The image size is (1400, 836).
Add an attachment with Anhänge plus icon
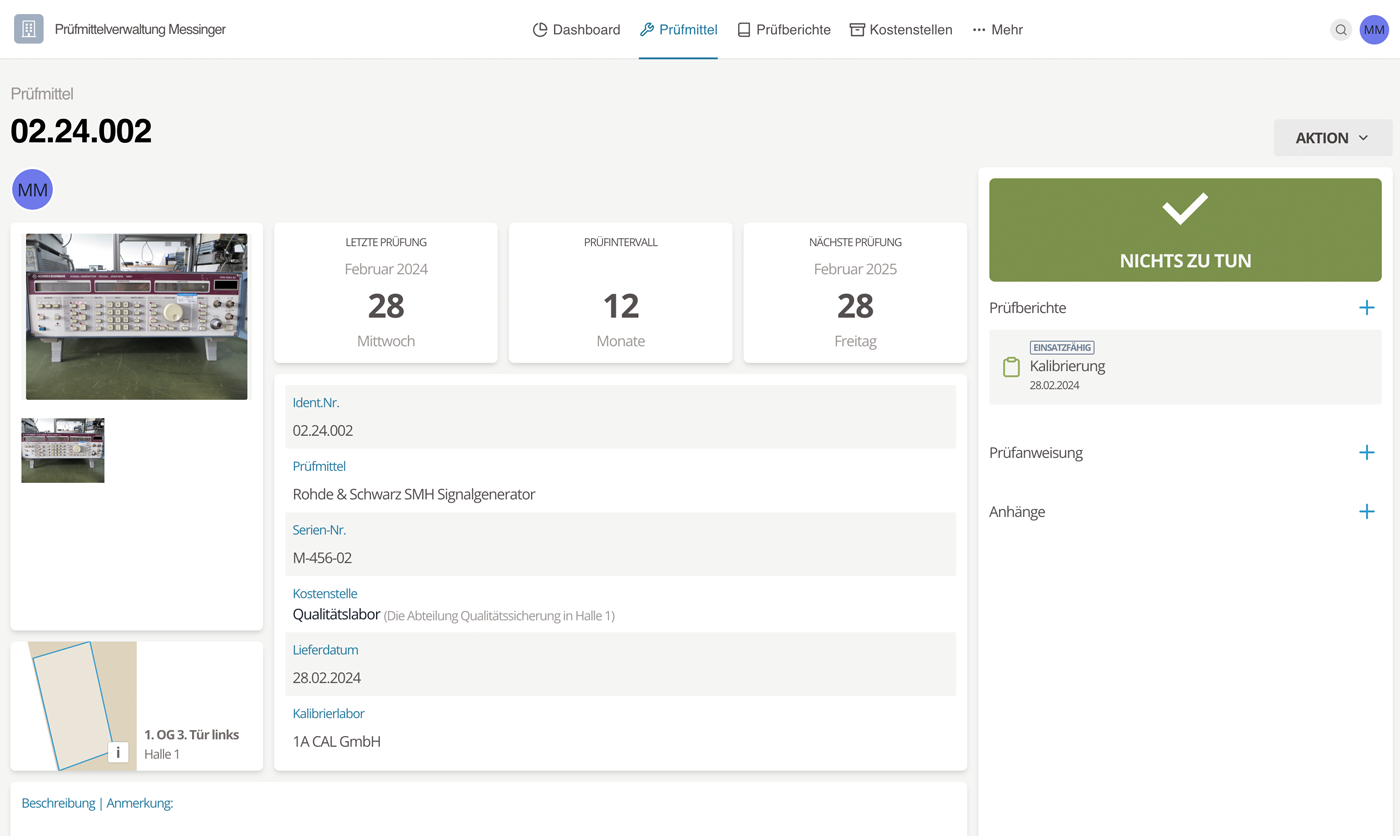[x=1367, y=512]
